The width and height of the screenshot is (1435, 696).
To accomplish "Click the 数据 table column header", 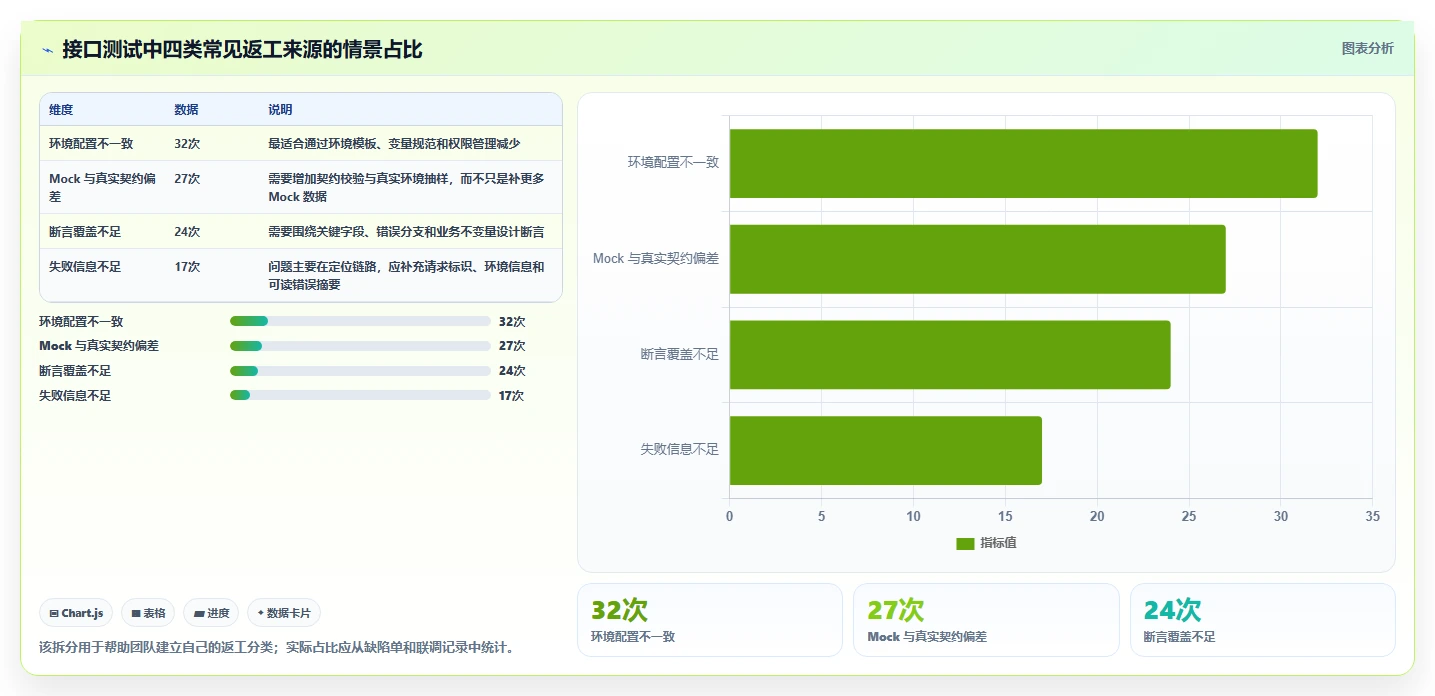I will click(x=186, y=110).
